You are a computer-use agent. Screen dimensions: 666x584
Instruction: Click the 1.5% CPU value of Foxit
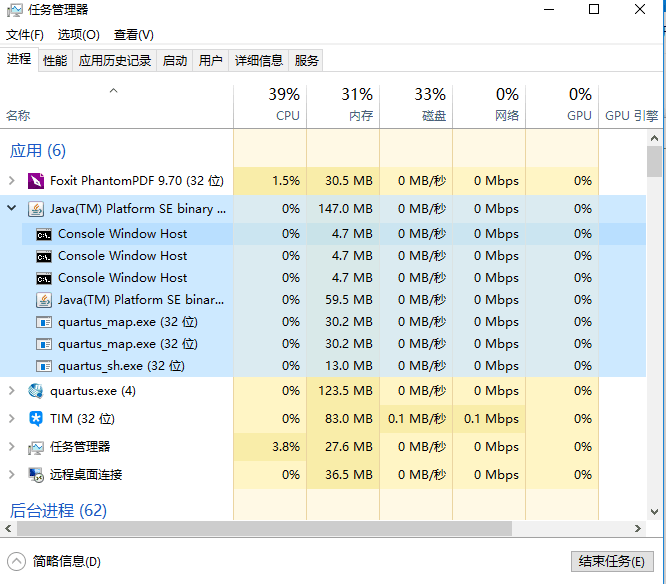(286, 181)
